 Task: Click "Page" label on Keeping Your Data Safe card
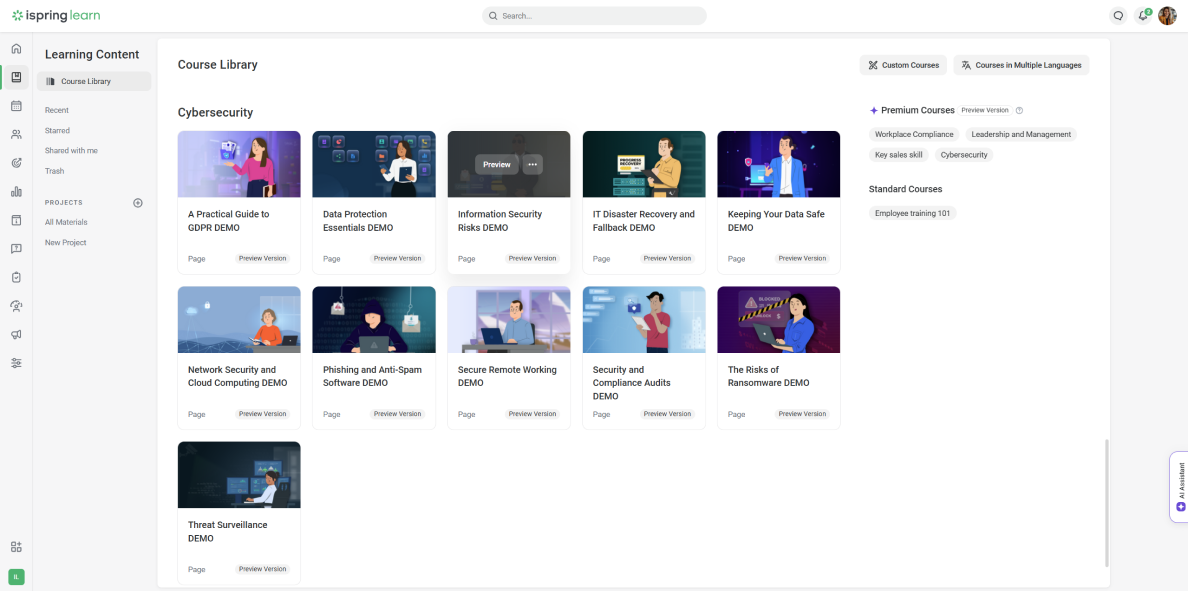[736, 259]
